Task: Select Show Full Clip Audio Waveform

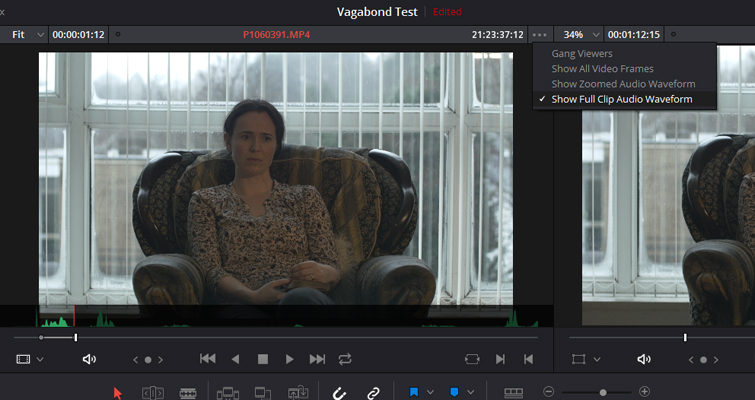Action: [621, 99]
